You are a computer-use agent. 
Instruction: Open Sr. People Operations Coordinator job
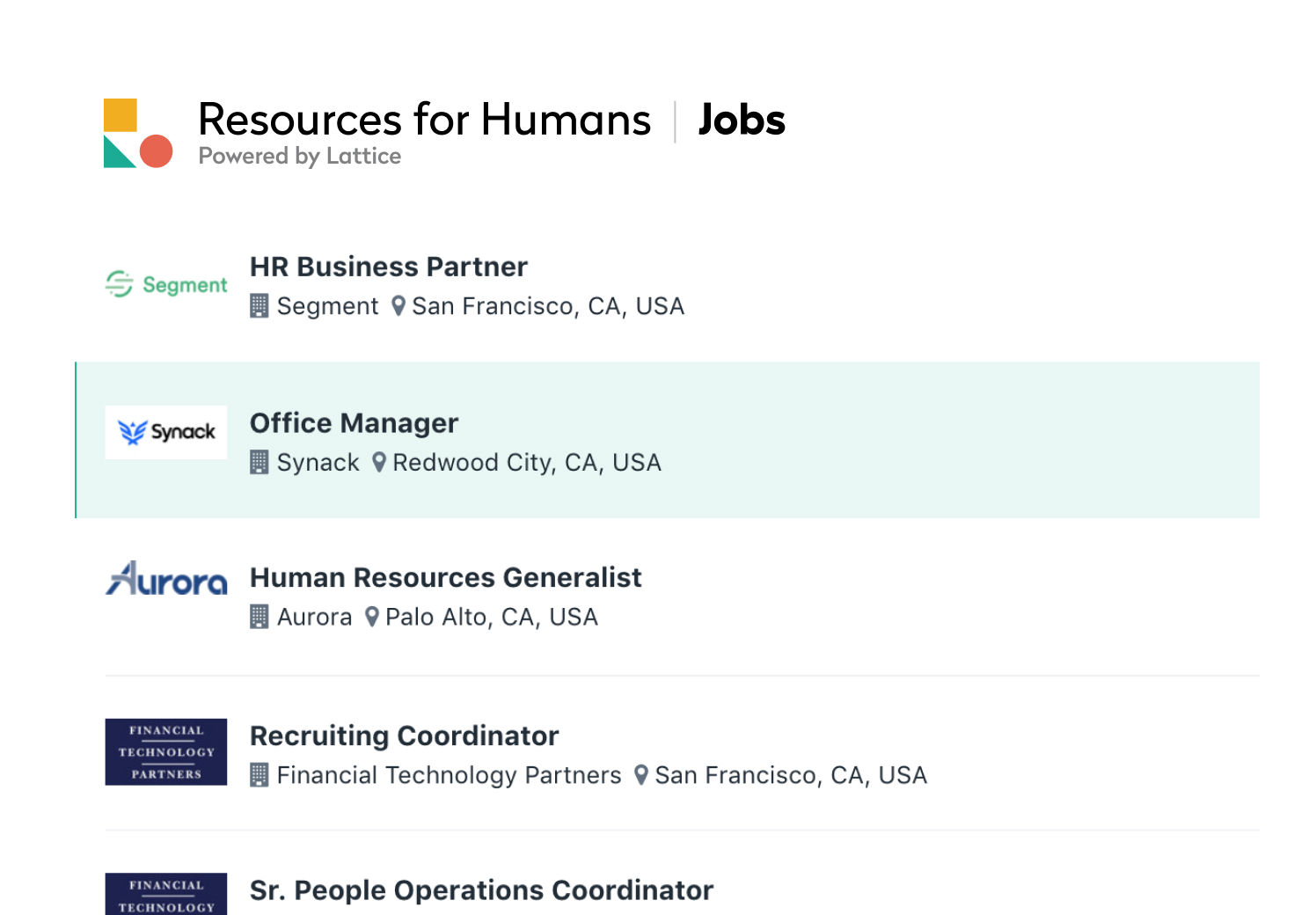pyautogui.click(x=481, y=890)
